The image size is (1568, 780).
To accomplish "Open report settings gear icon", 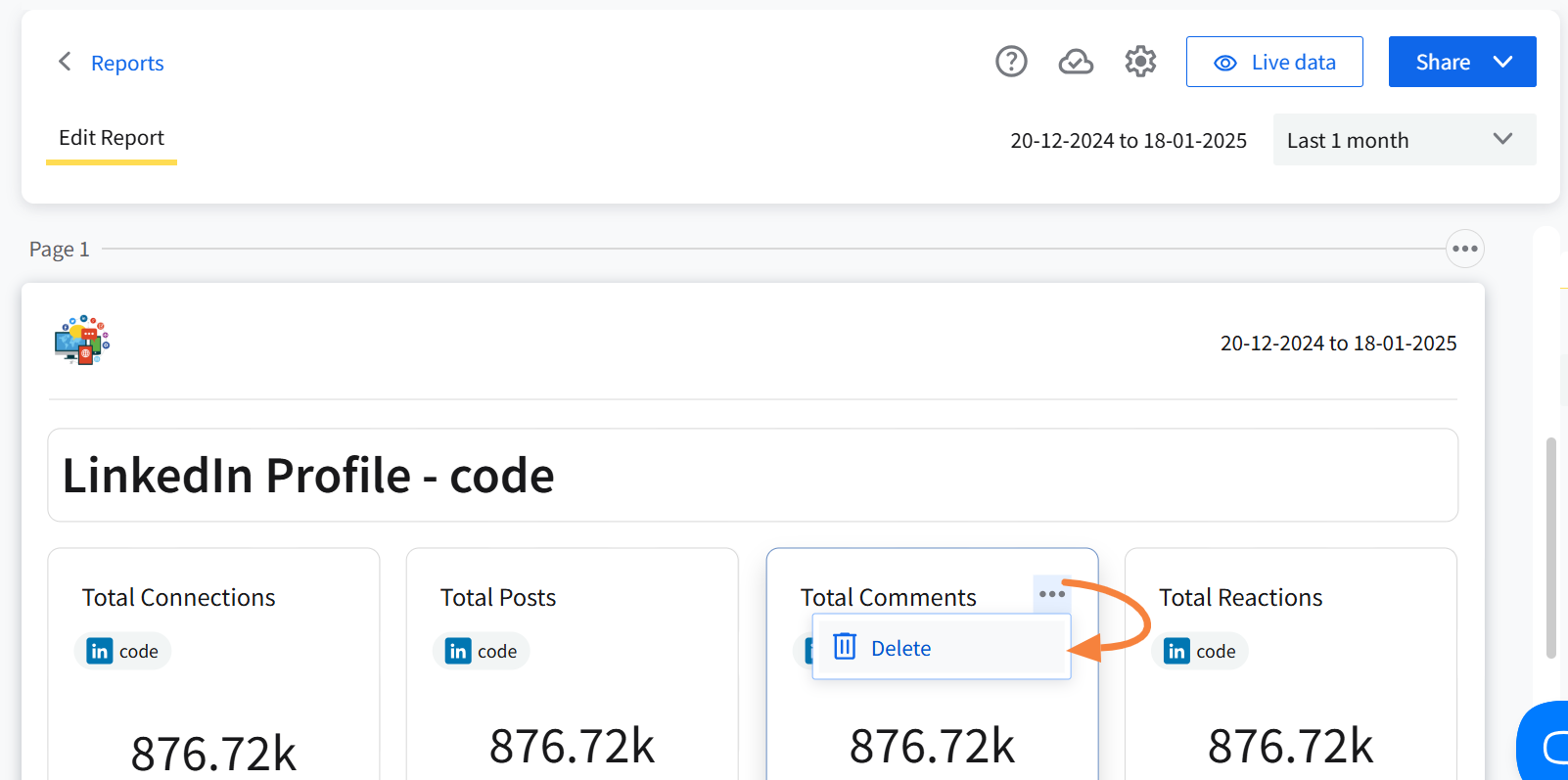I will [1140, 62].
